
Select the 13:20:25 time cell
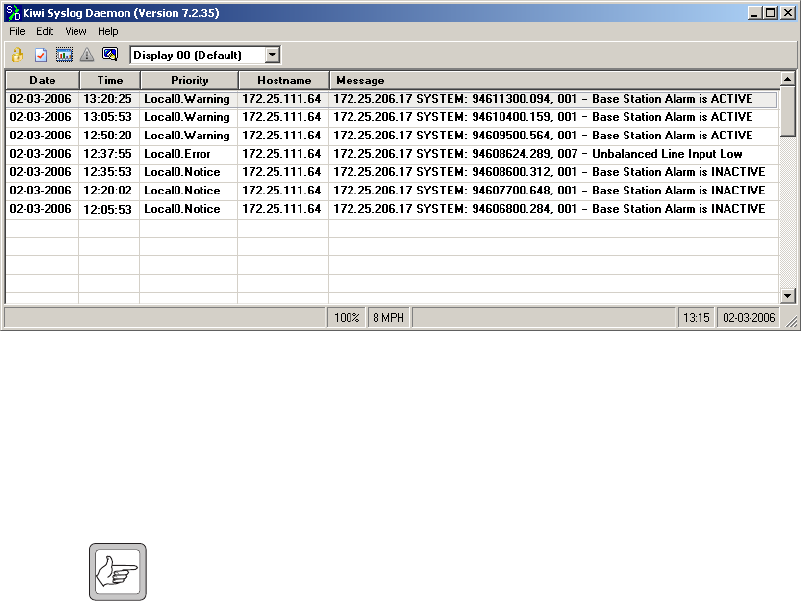point(109,99)
